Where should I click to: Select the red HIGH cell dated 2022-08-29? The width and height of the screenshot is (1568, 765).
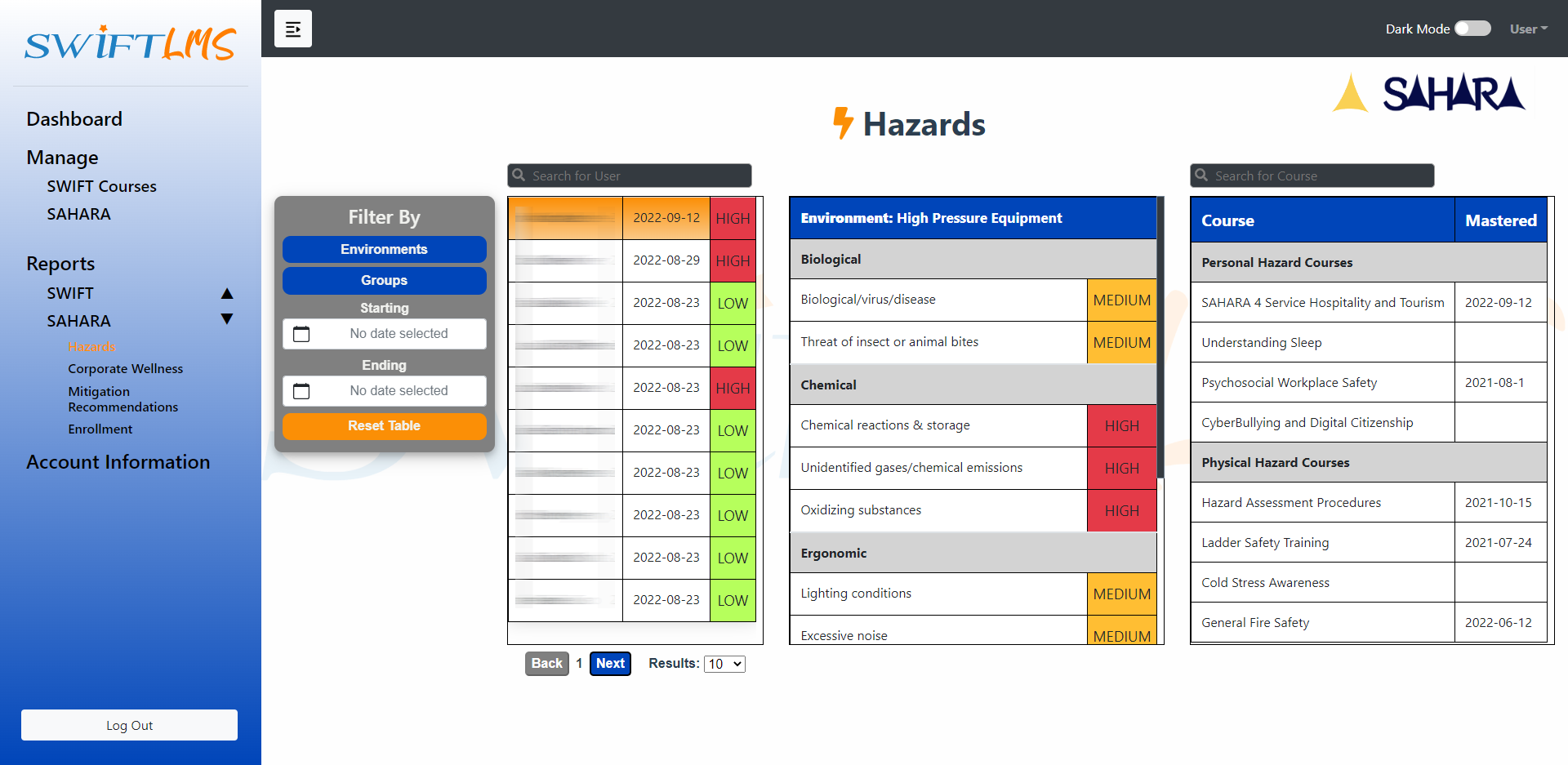(x=733, y=261)
